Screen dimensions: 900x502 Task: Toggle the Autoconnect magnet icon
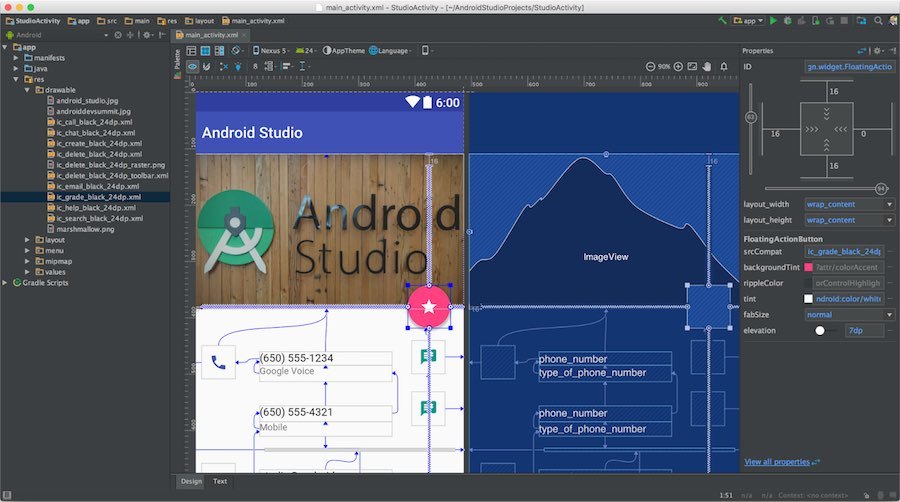(x=208, y=66)
